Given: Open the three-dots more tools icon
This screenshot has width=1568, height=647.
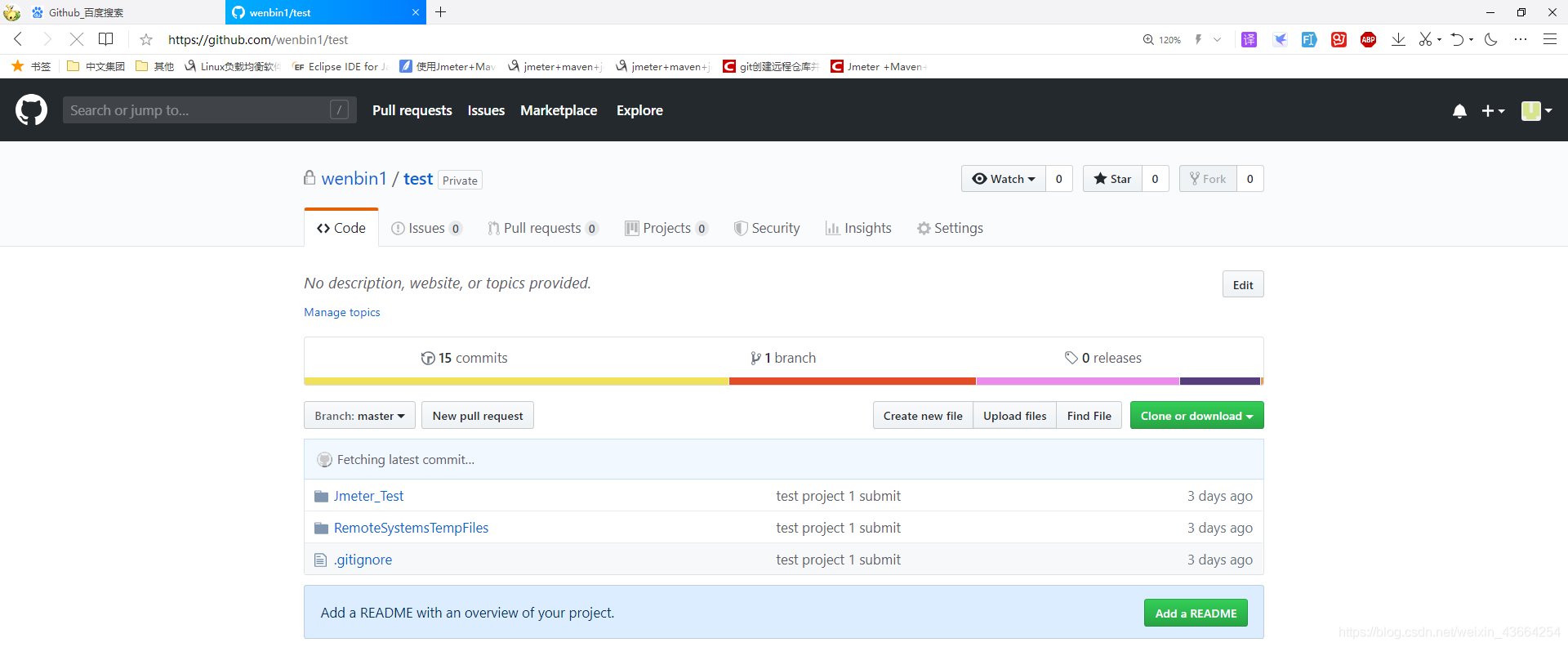Looking at the screenshot, I should tap(1520, 39).
